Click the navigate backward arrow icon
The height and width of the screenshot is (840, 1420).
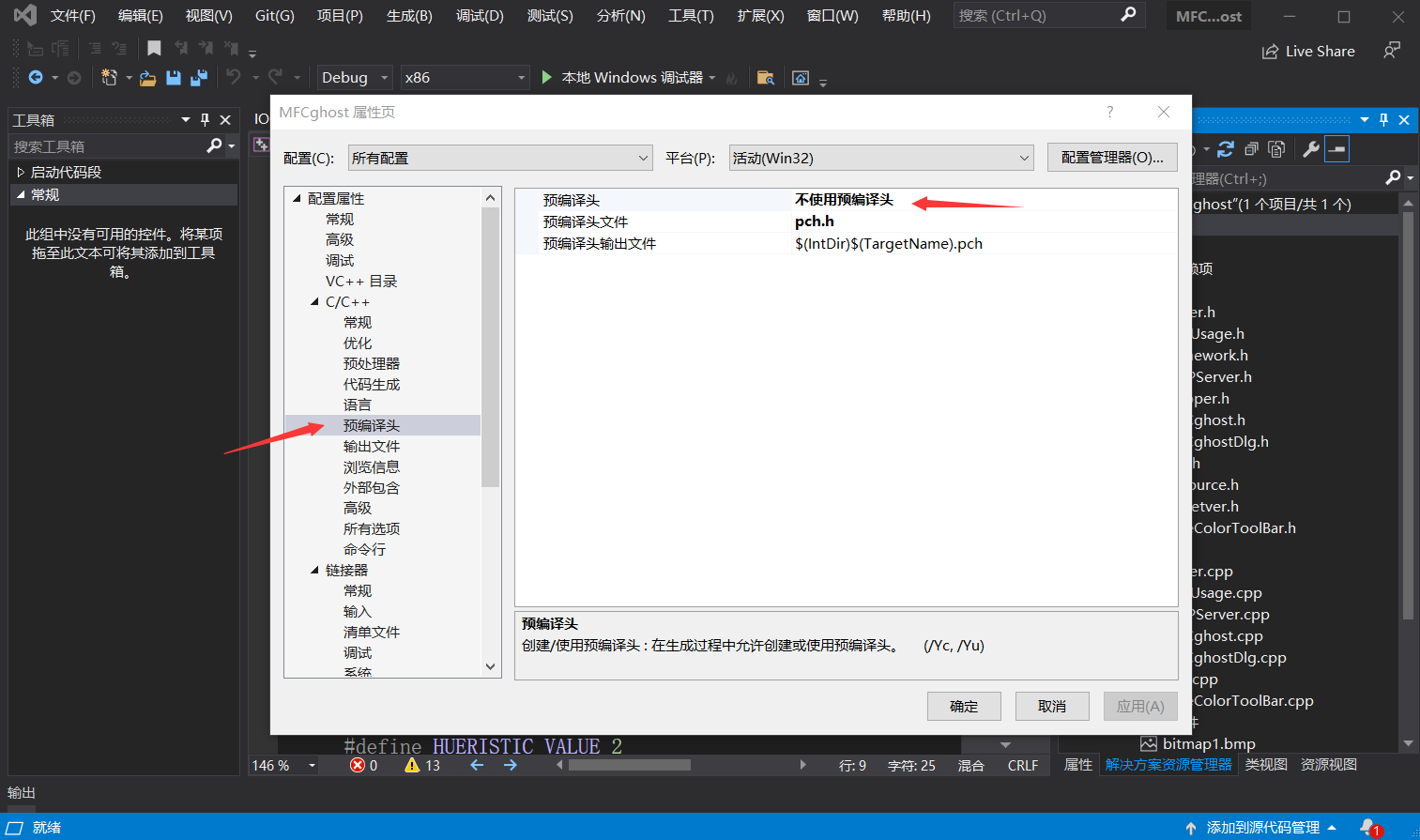tap(36, 78)
